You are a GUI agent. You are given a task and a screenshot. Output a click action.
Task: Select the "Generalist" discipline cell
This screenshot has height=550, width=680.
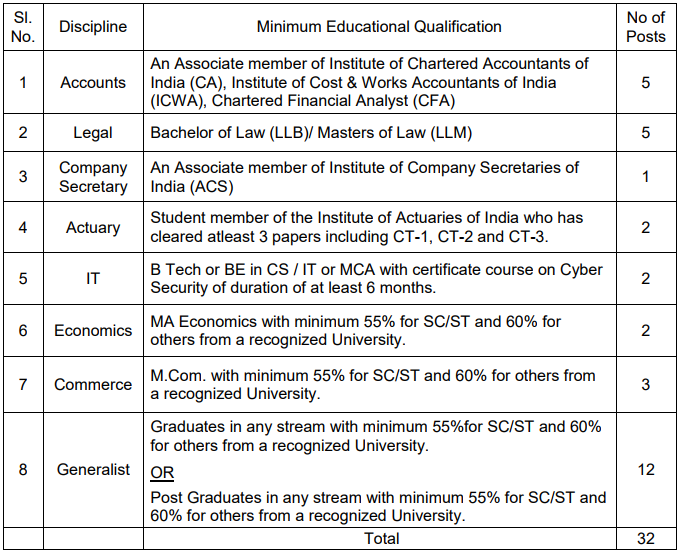click(93, 470)
